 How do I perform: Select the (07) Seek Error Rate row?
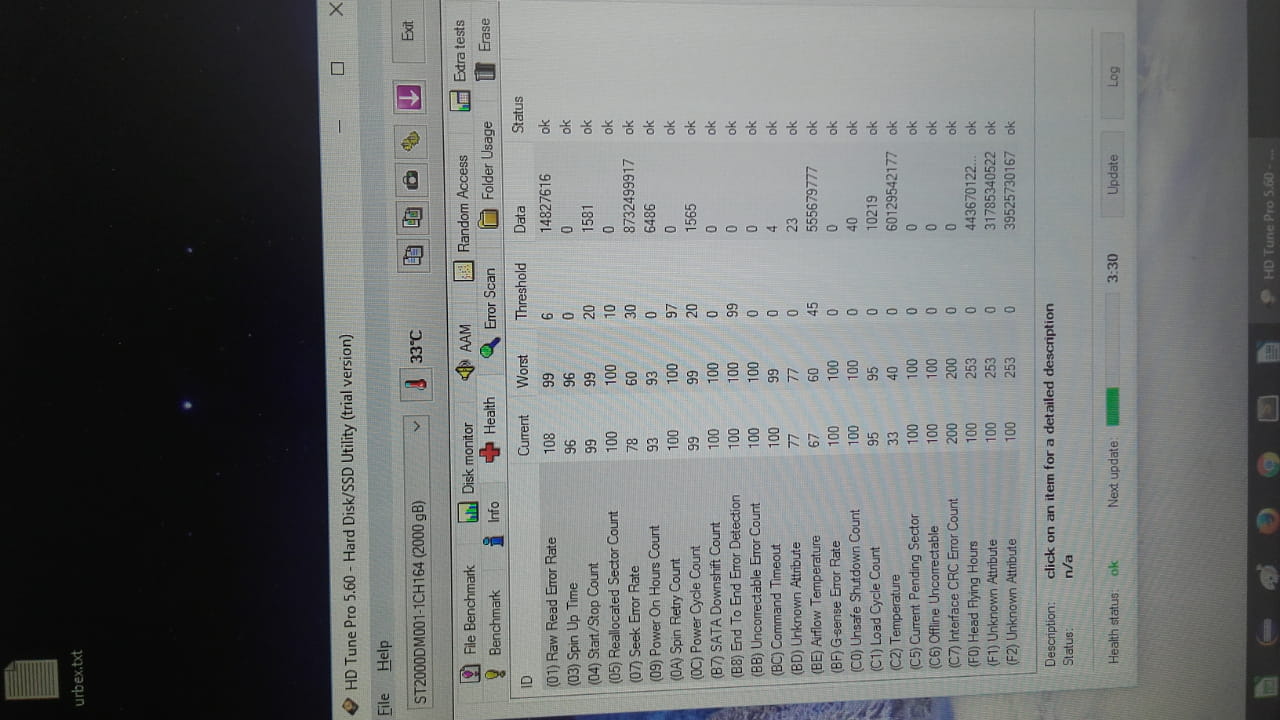click(633, 400)
